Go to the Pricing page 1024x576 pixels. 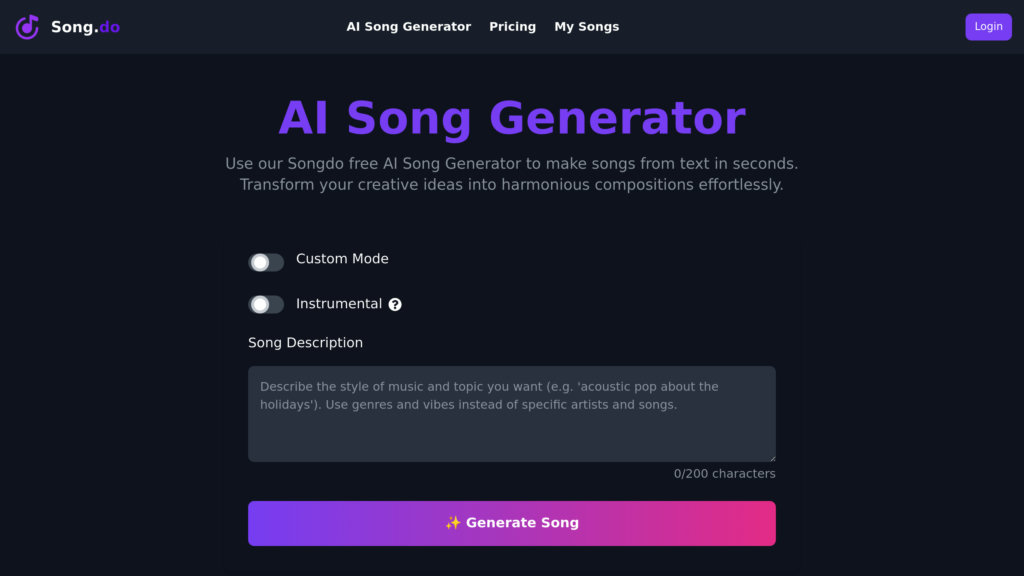512,27
